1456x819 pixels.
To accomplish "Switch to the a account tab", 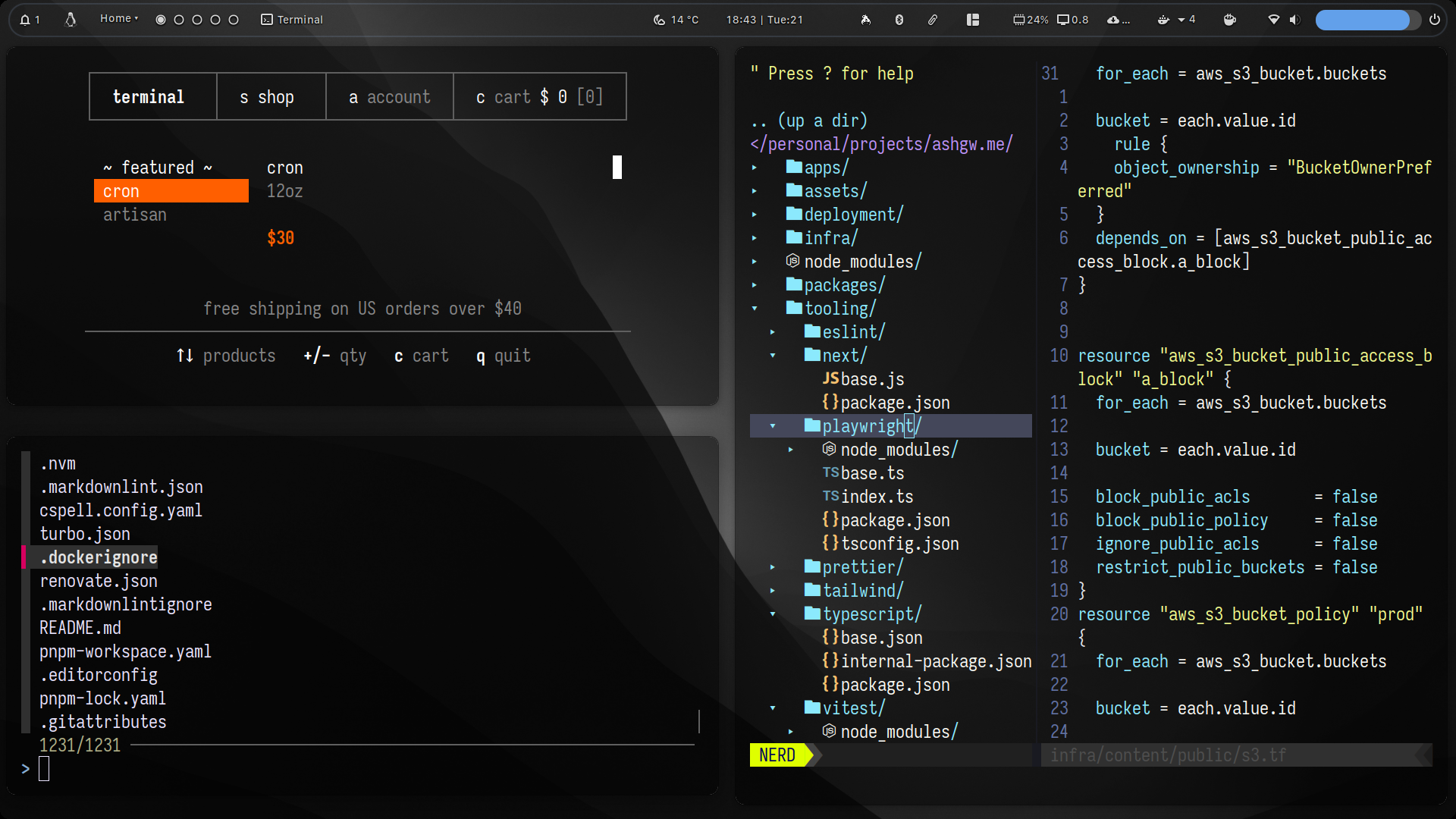I will (x=390, y=96).
